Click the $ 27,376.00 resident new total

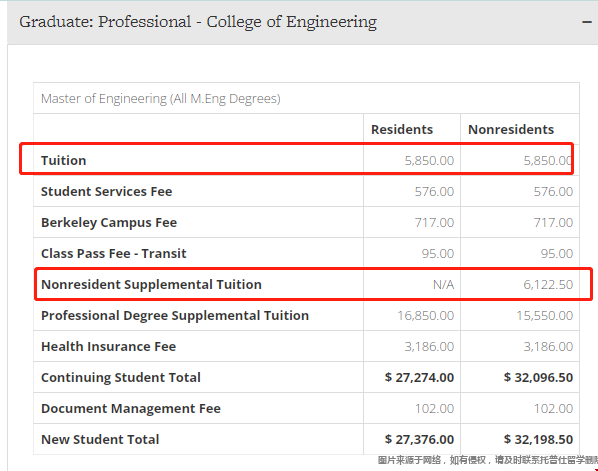(x=419, y=439)
